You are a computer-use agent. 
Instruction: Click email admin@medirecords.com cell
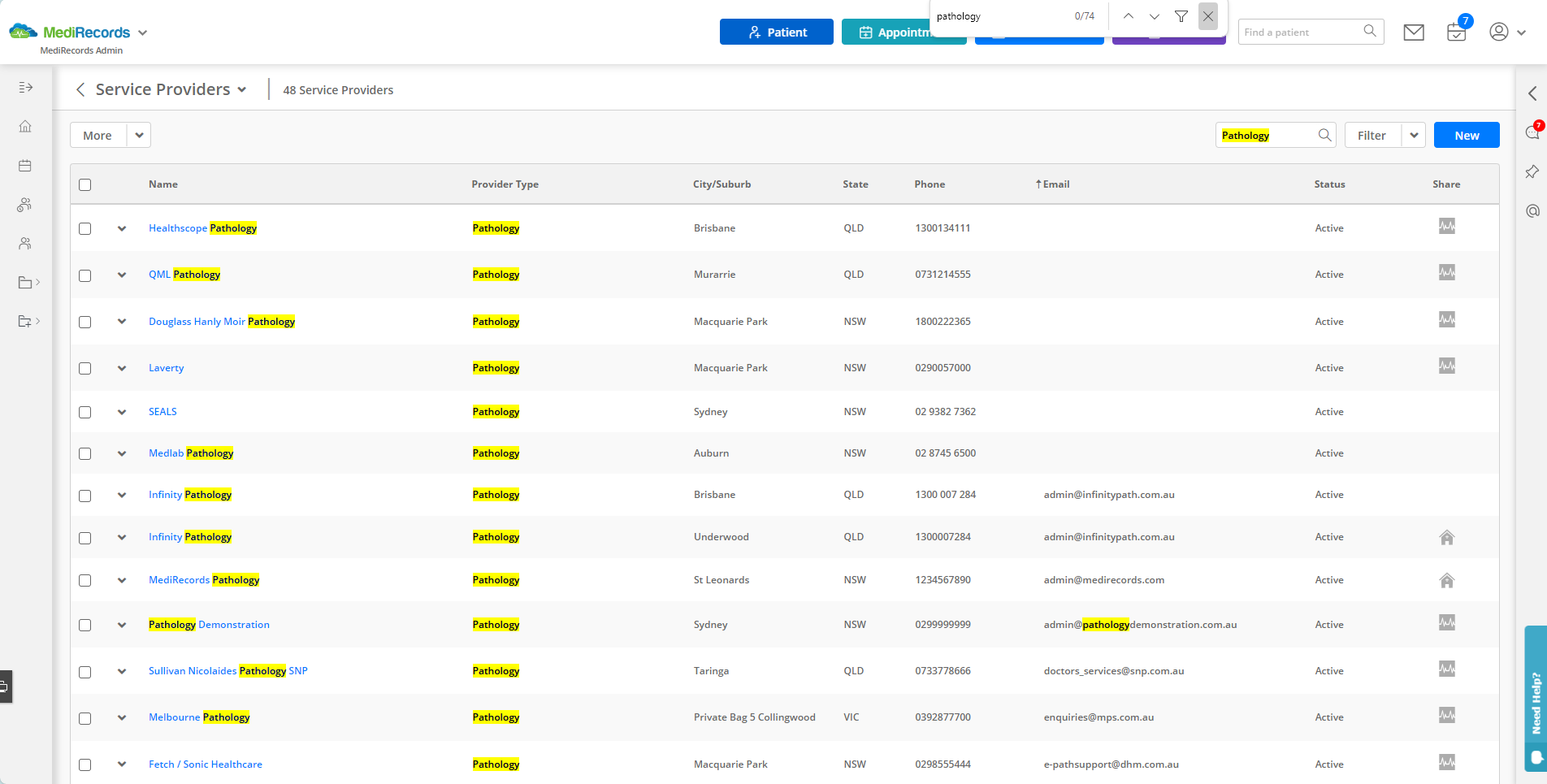[1103, 580]
